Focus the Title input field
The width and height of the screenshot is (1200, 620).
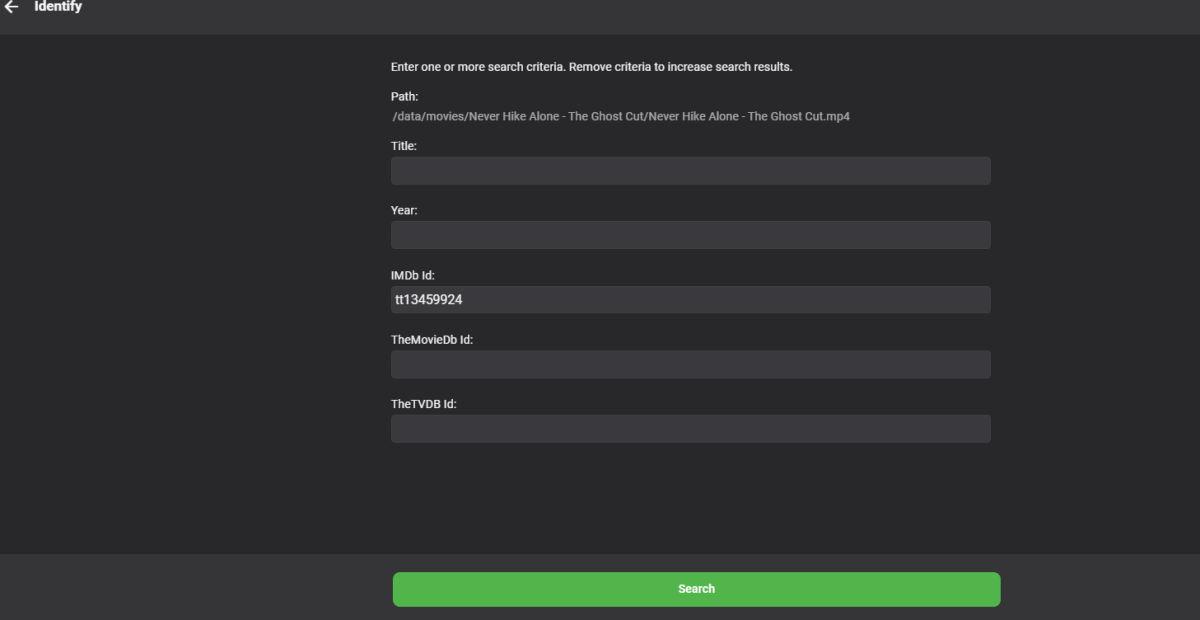(x=690, y=171)
